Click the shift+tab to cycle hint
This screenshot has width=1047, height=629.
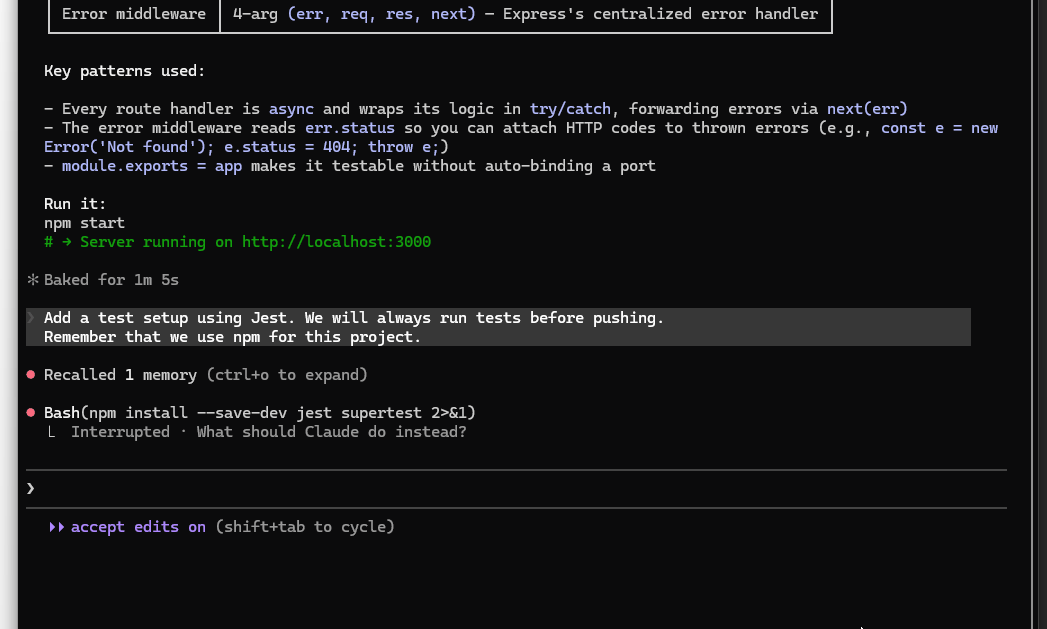305,527
